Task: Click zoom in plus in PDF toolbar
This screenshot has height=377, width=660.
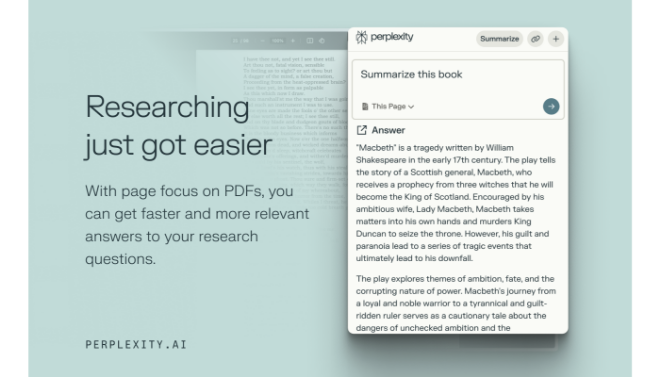Action: coord(293,41)
